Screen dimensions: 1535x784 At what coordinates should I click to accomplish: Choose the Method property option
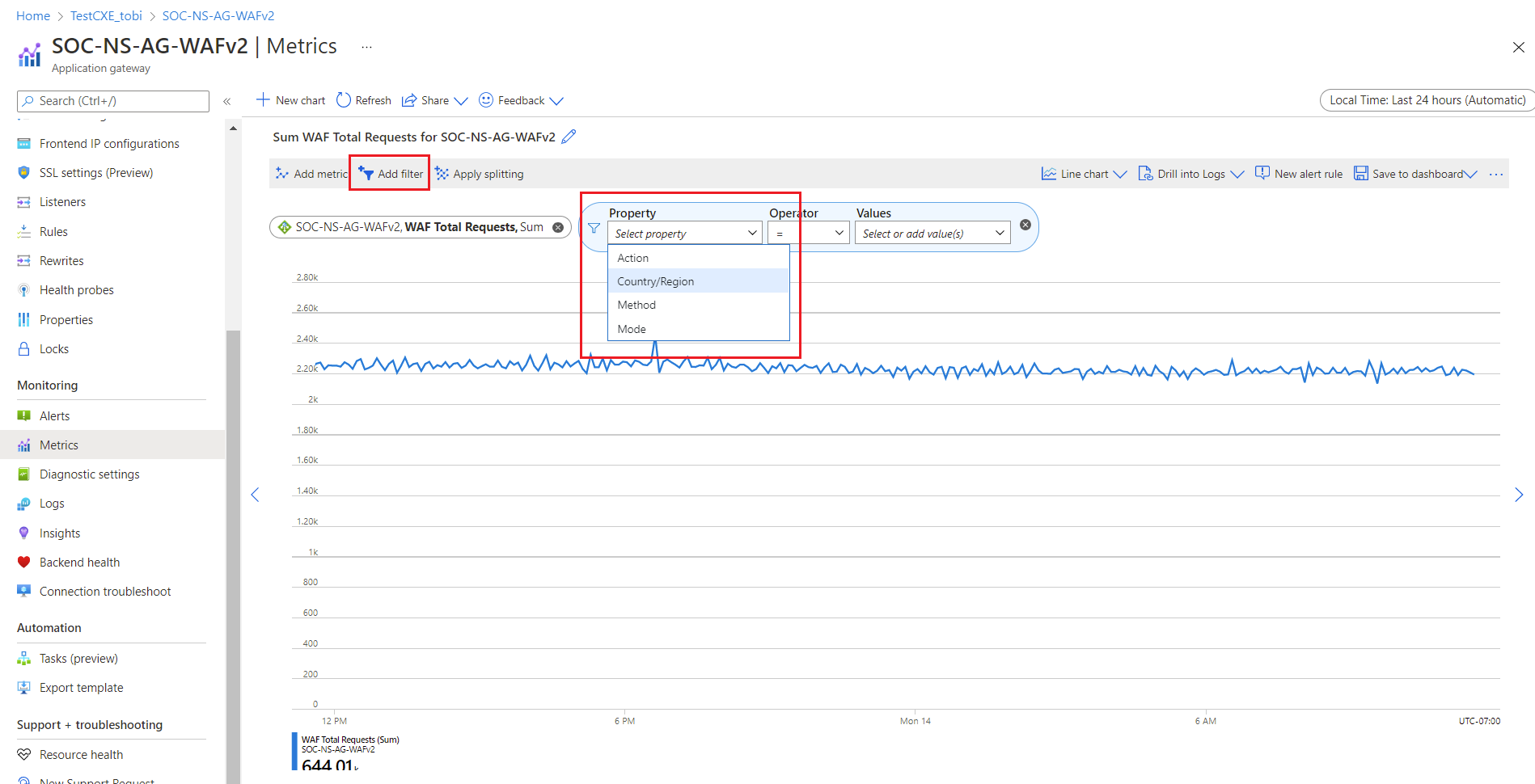(x=636, y=305)
